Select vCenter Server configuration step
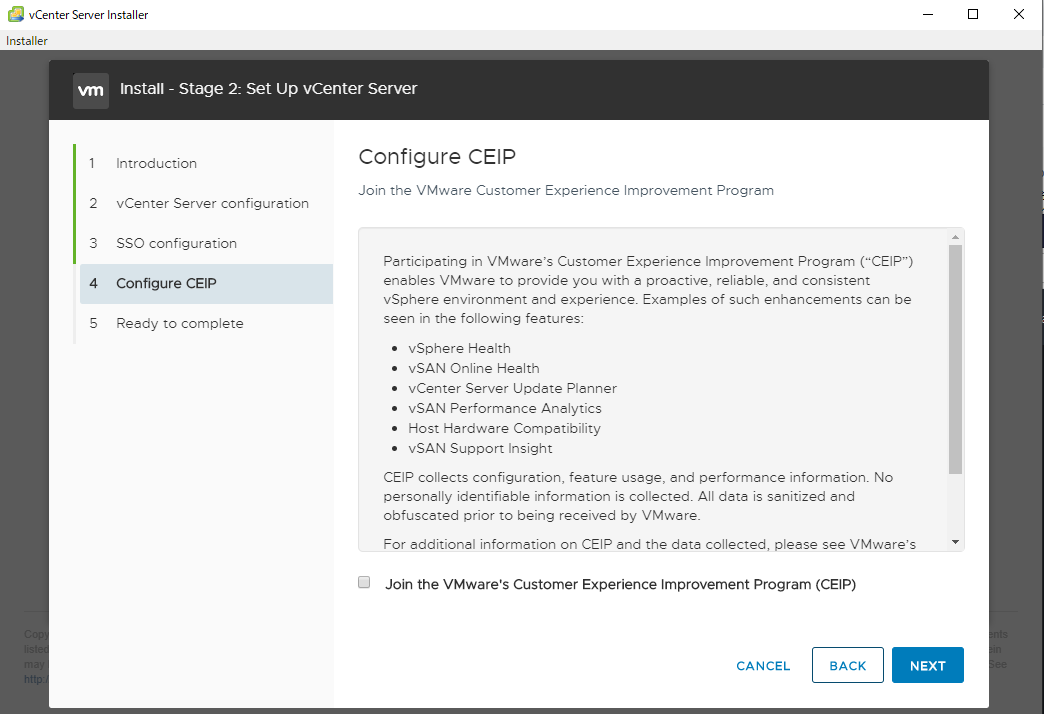The height and width of the screenshot is (714, 1044). (212, 203)
